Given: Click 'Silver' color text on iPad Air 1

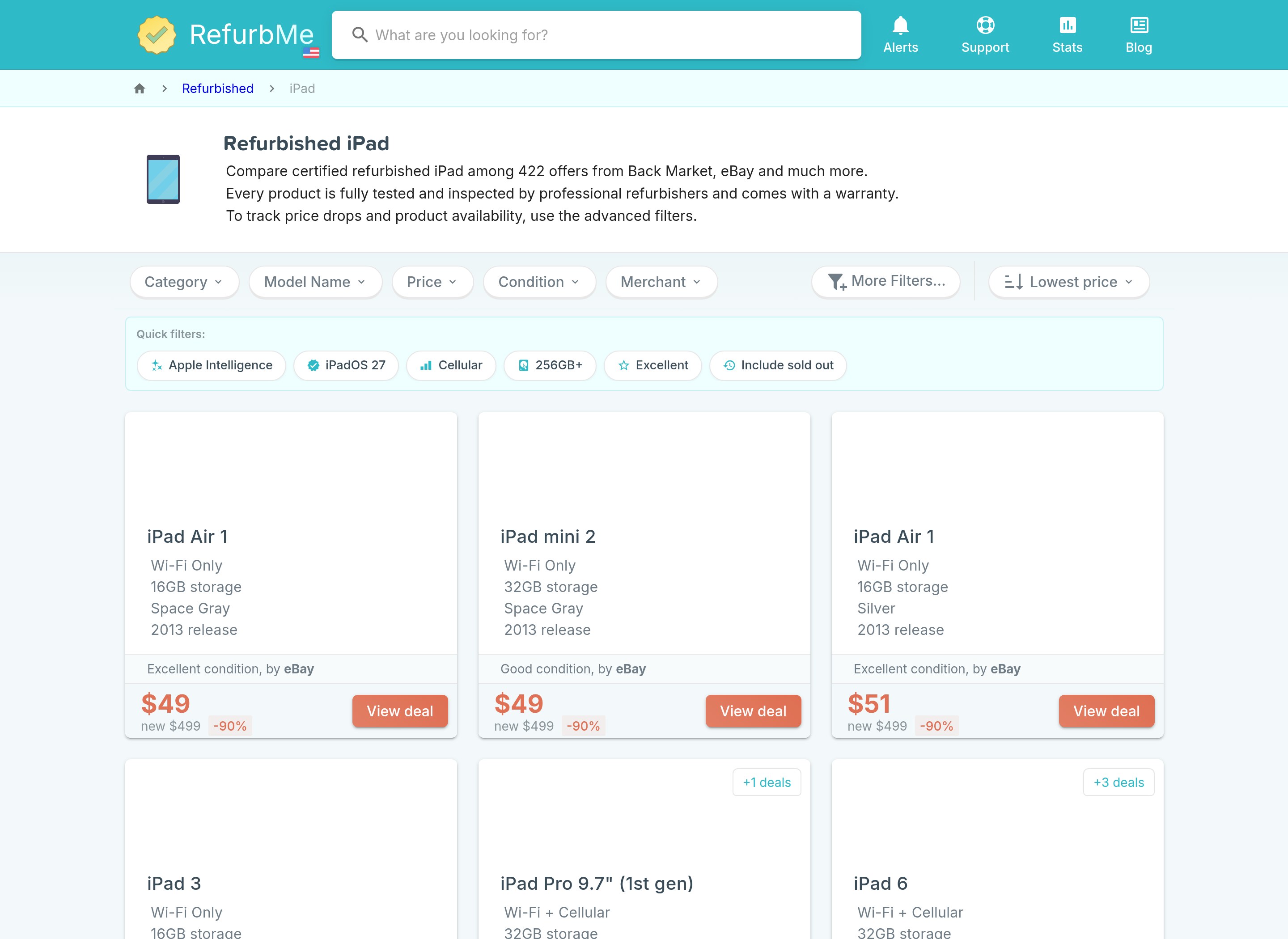Looking at the screenshot, I should (x=876, y=608).
